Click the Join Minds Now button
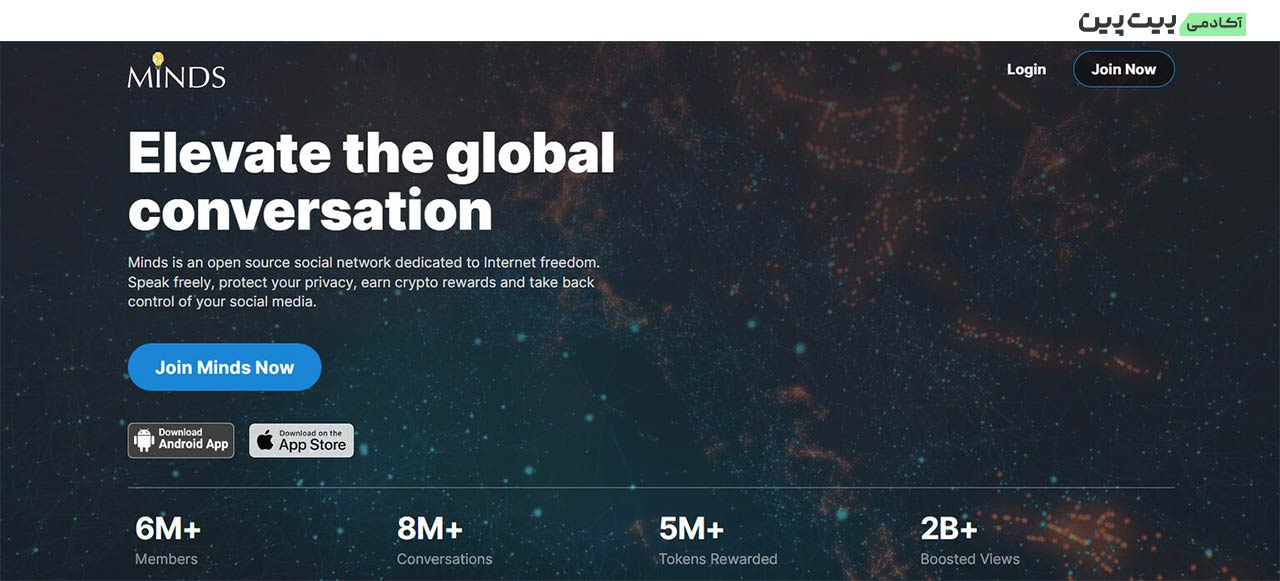Viewport: 1280px width, 581px height. [x=224, y=367]
